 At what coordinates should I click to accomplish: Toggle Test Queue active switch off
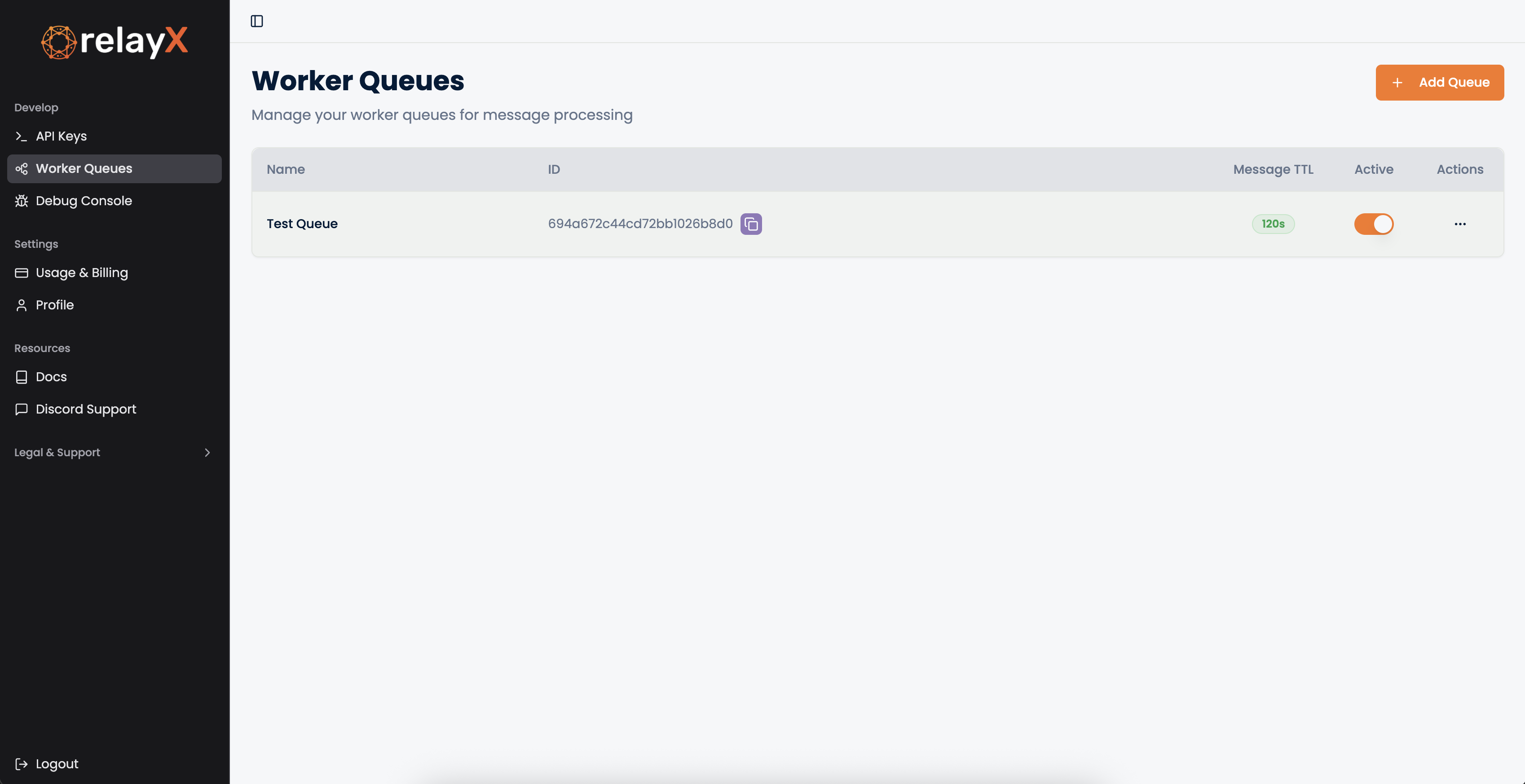click(1374, 224)
